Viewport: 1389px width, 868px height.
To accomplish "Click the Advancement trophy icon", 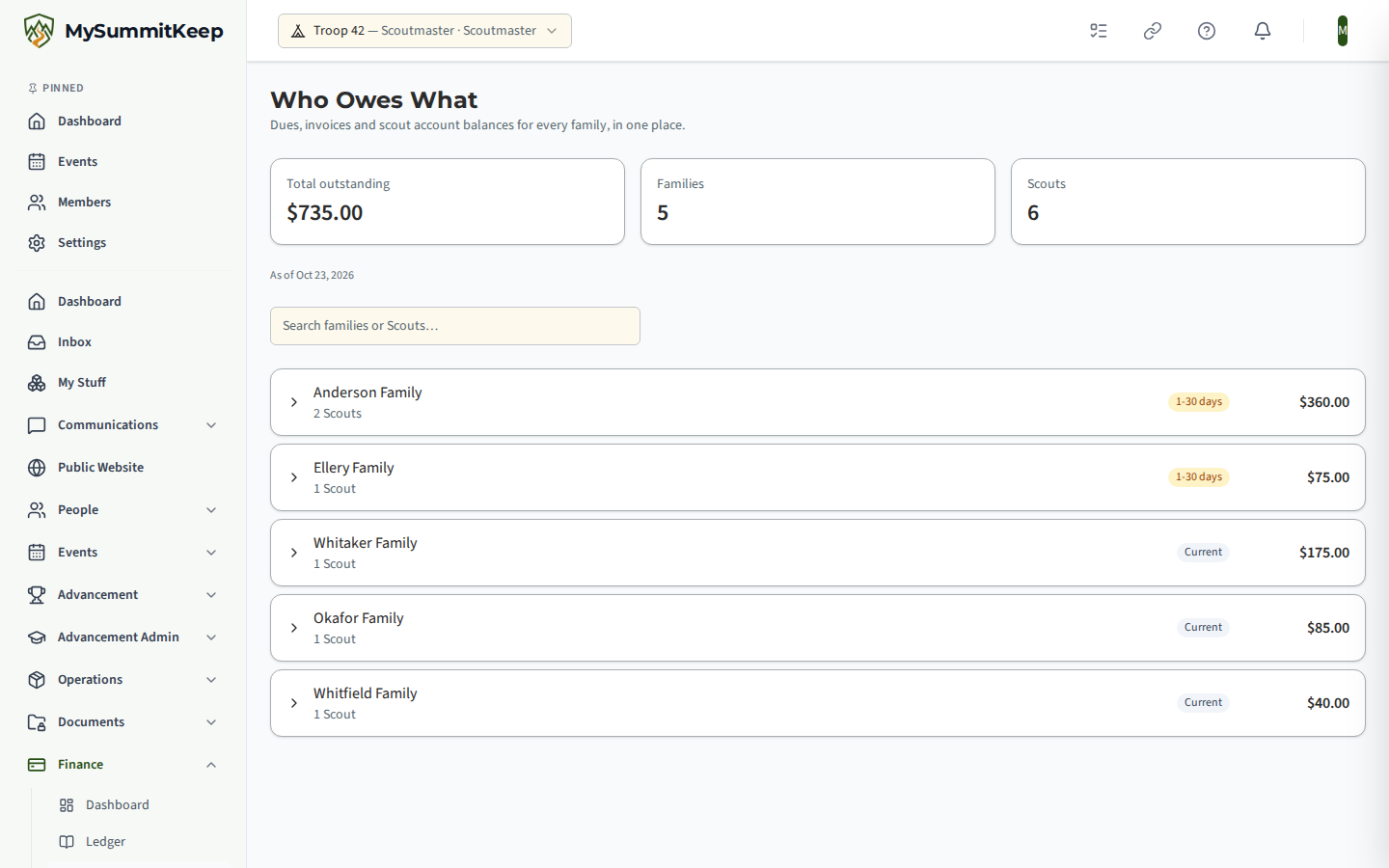I will (37, 595).
